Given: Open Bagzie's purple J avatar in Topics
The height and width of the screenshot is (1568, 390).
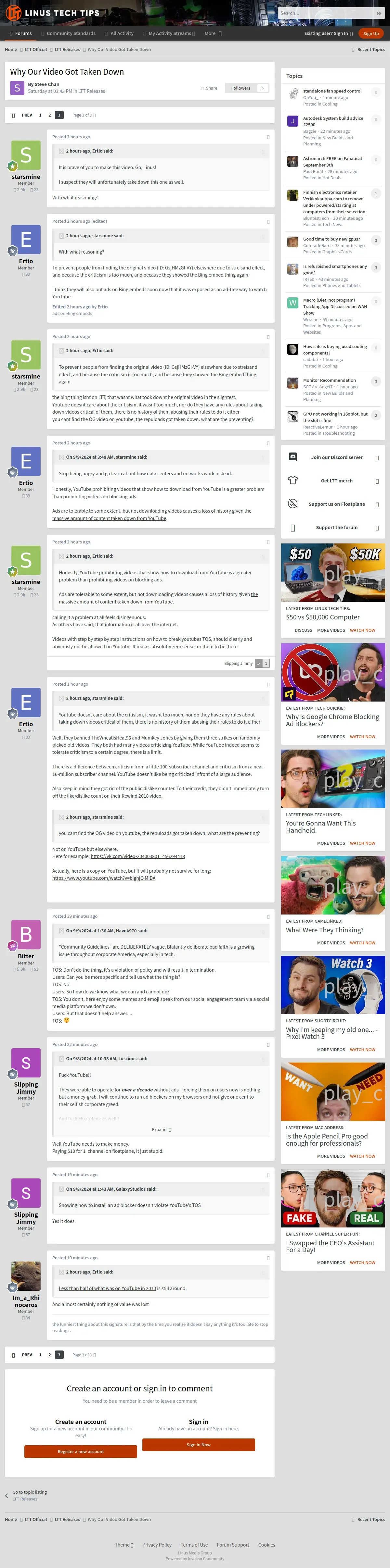Looking at the screenshot, I should 292,121.
